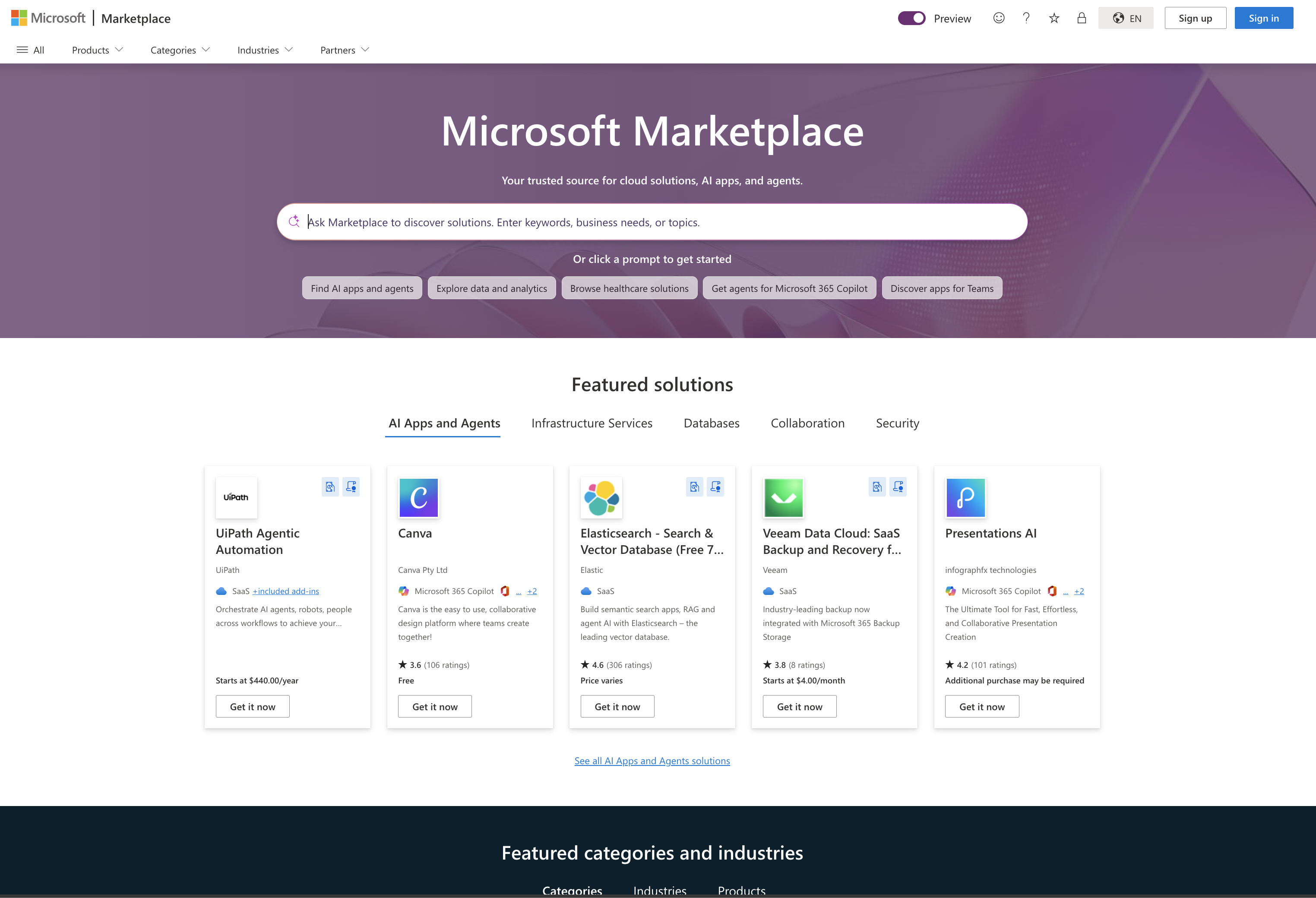Click the document badge icon on the UiPath card
The image size is (1316, 898).
(330, 487)
